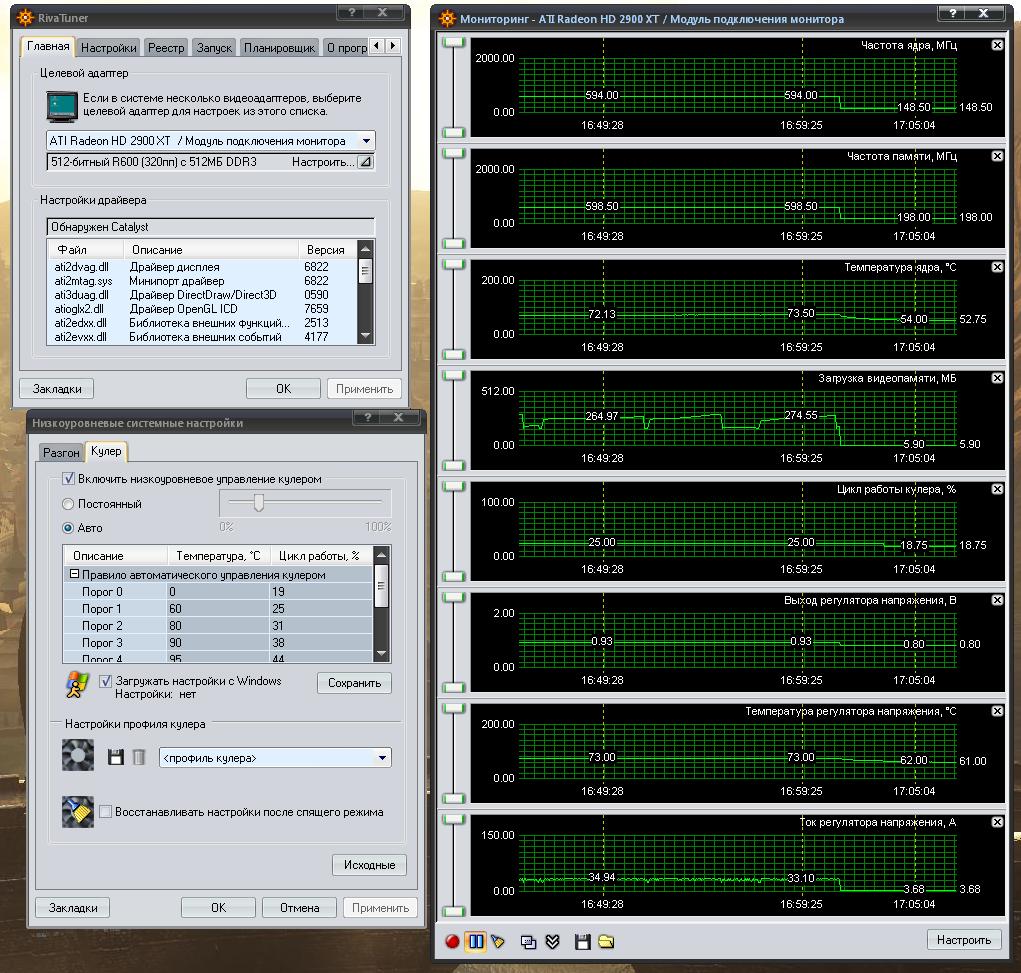Click the help question mark in RivaTuner title bar
This screenshot has height=973, width=1021.
point(352,12)
